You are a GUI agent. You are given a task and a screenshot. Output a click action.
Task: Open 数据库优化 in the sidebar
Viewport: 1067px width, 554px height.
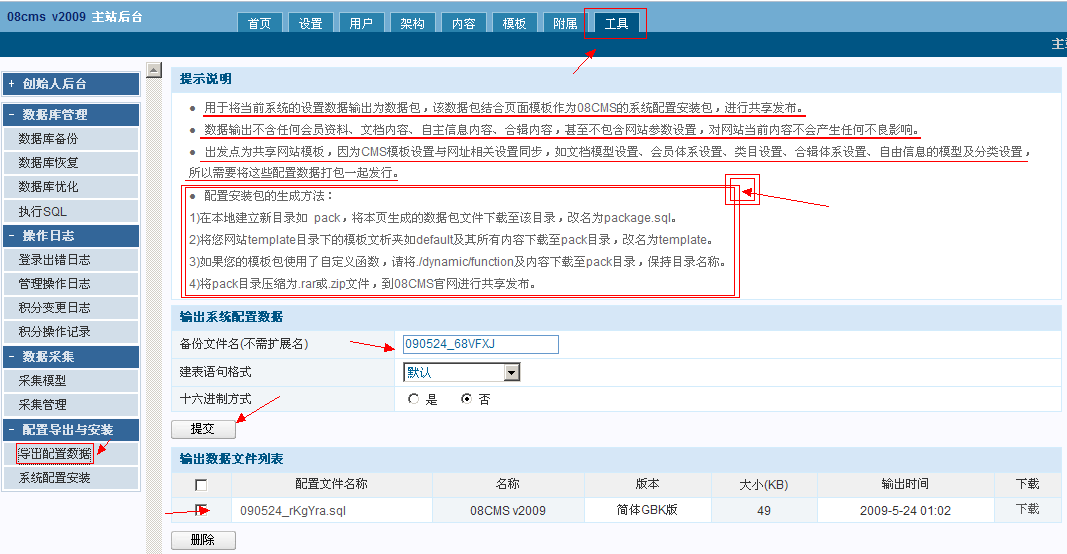[71, 186]
